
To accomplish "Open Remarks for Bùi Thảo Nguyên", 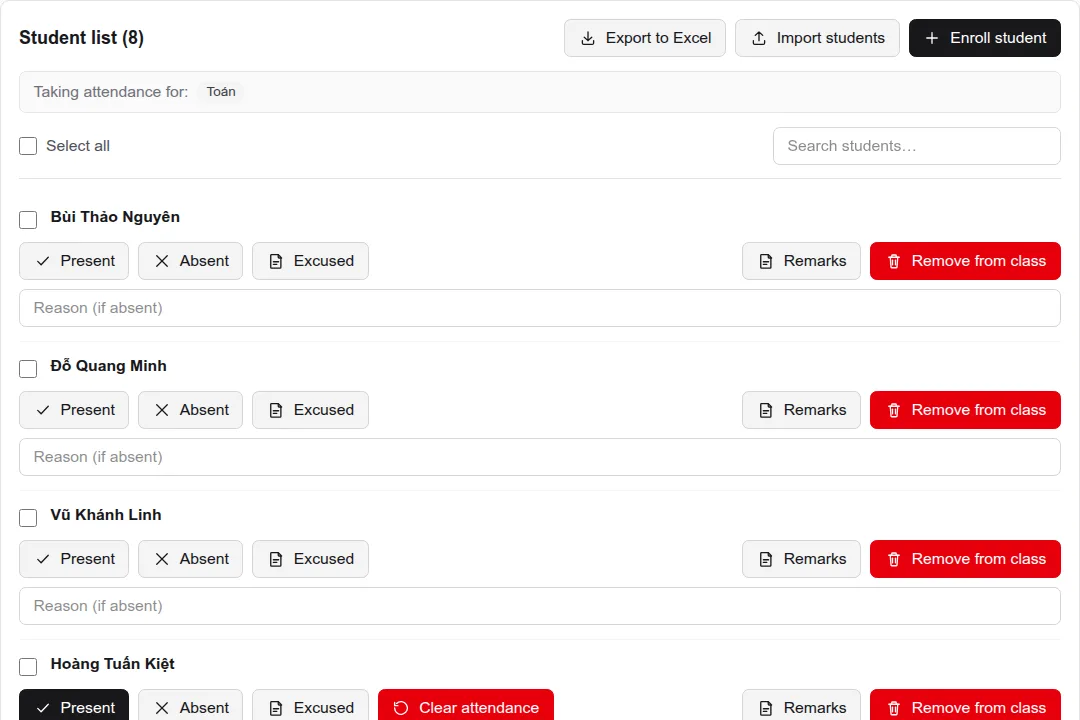I will (801, 261).
